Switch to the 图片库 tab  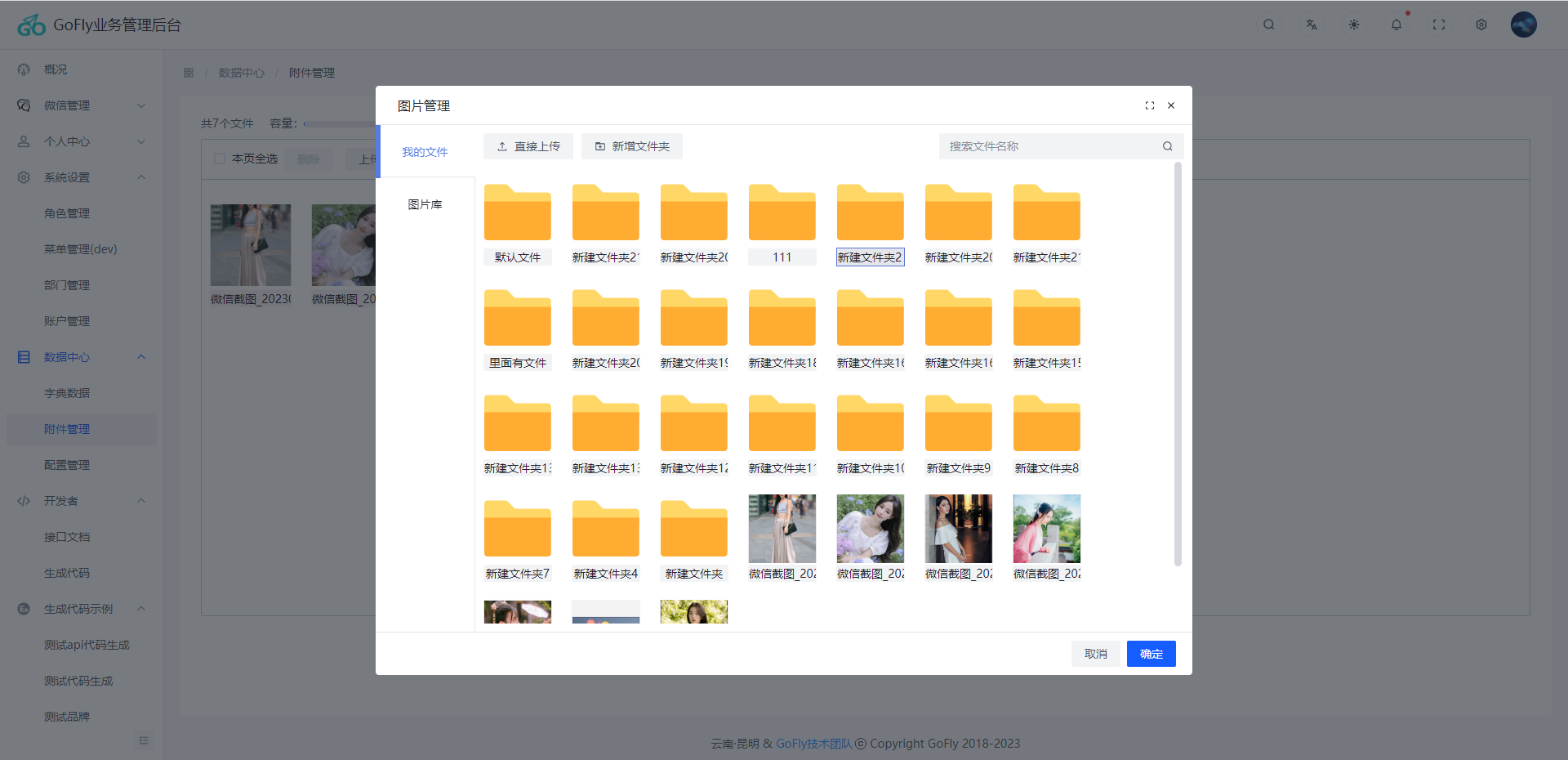425,204
